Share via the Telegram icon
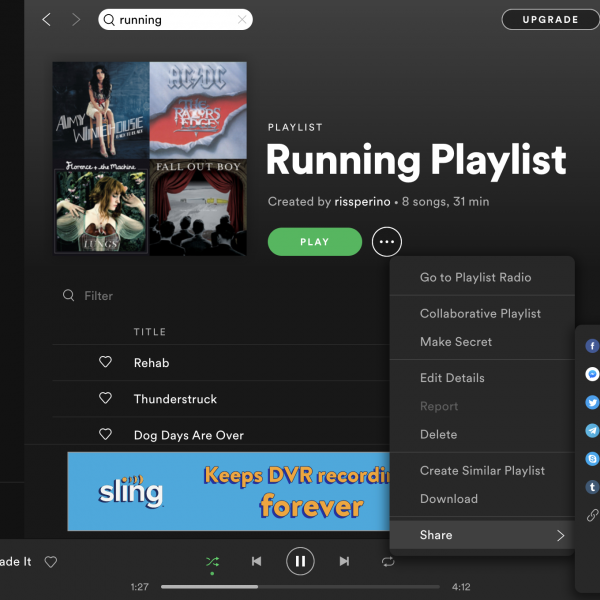Screen dimensions: 600x600 592,430
